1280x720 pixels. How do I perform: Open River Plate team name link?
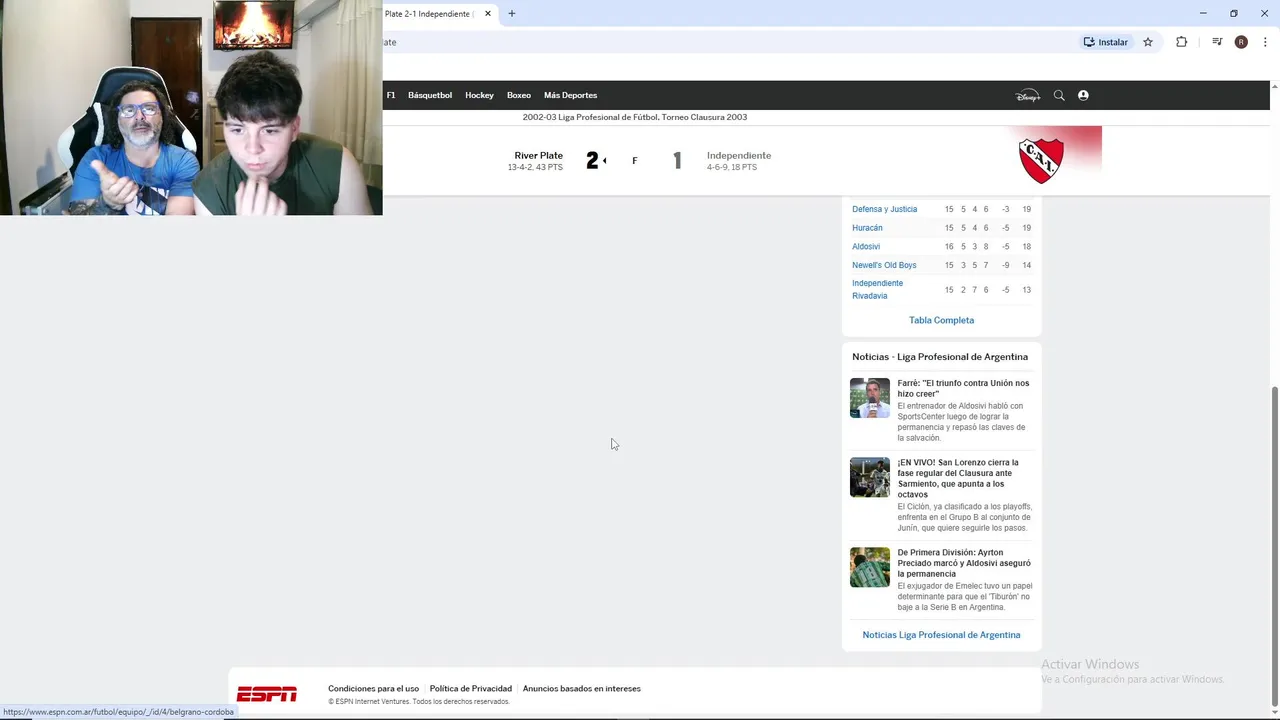coord(538,155)
